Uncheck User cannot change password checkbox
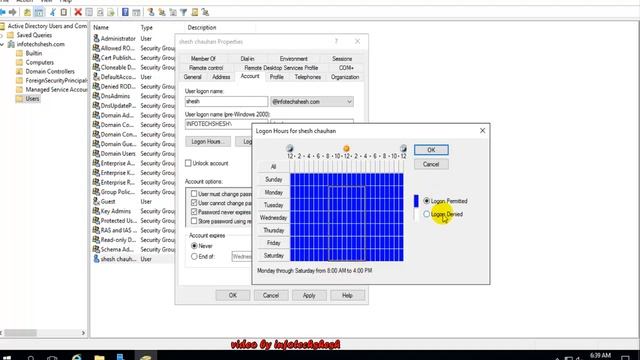This screenshot has height=360, width=640. [194, 203]
